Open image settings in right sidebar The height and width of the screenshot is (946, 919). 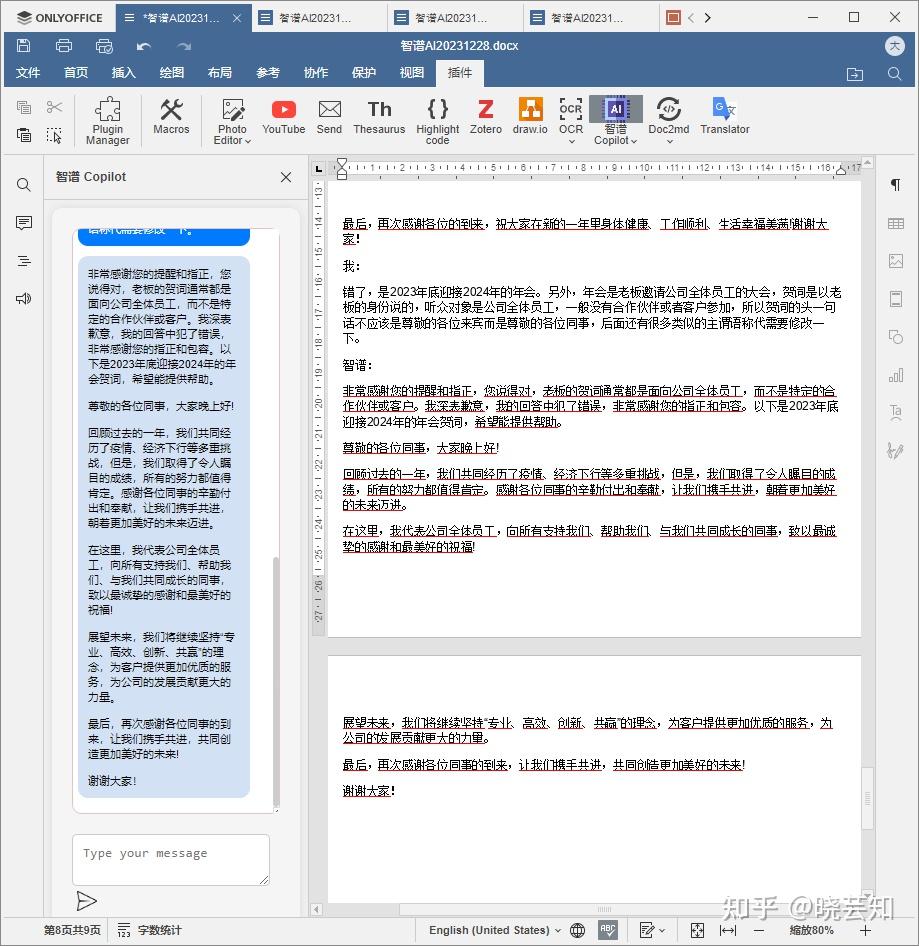[x=896, y=261]
